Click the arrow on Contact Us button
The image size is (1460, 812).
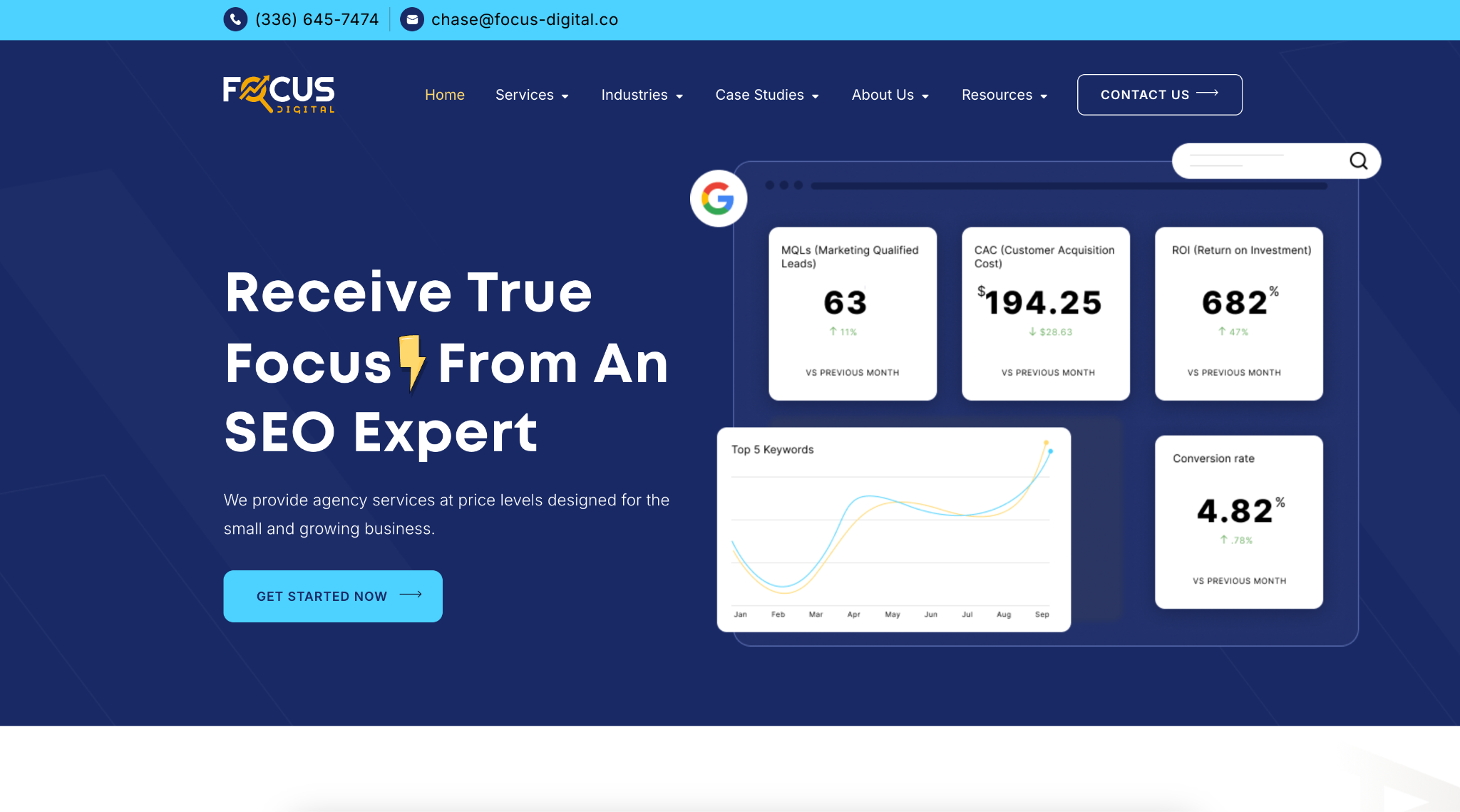[x=1207, y=93]
